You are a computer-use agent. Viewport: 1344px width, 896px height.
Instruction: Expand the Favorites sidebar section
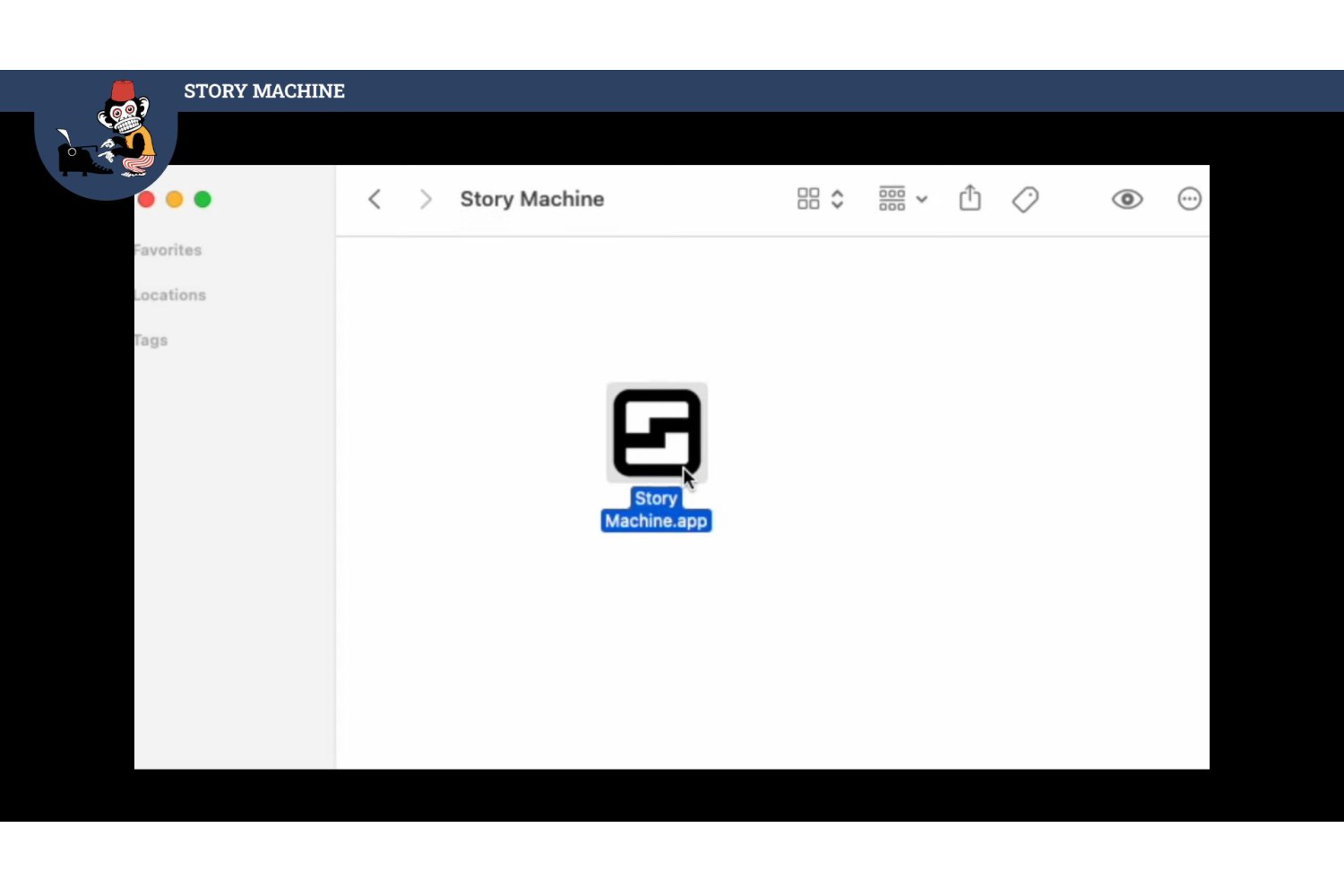click(x=168, y=250)
